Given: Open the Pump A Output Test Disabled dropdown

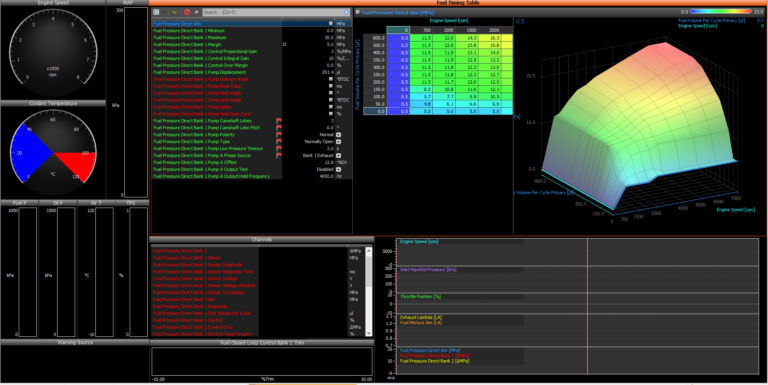Looking at the screenshot, I should pos(338,169).
